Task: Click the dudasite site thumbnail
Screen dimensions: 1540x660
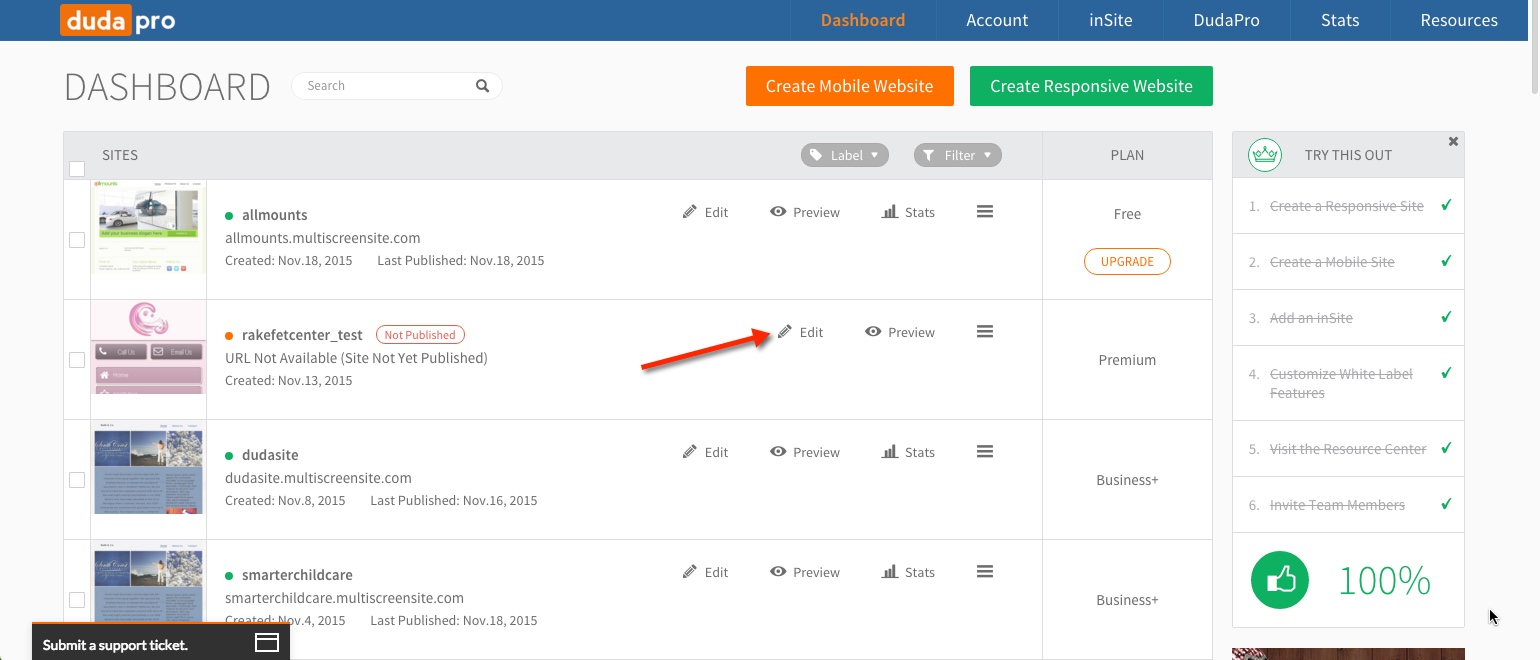Action: click(149, 467)
